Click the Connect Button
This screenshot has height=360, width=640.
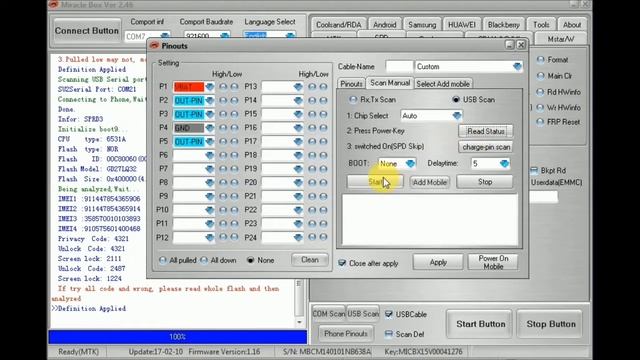pos(87,31)
